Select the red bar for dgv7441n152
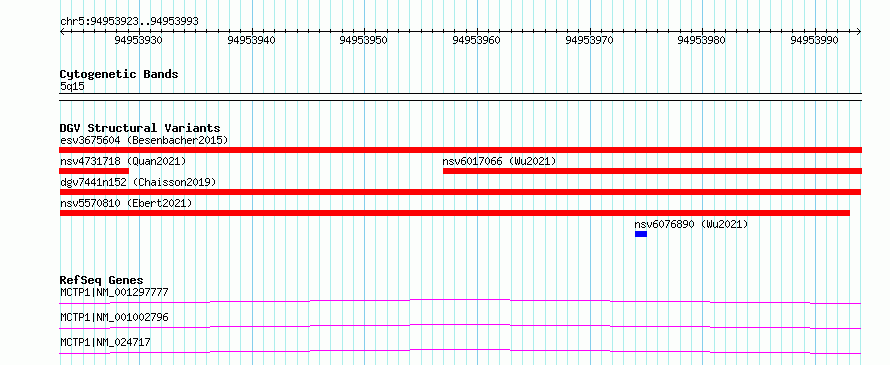890x365 pixels. coord(460,192)
